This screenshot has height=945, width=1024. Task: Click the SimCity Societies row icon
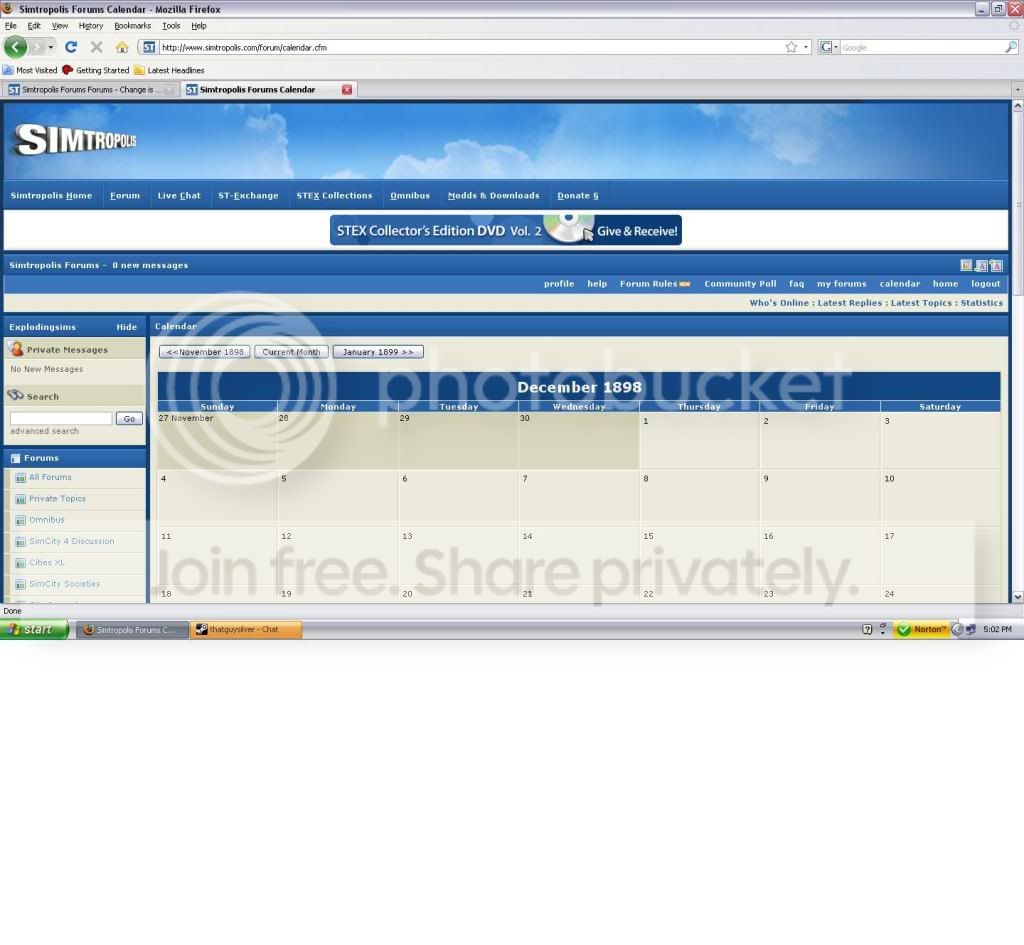click(20, 585)
